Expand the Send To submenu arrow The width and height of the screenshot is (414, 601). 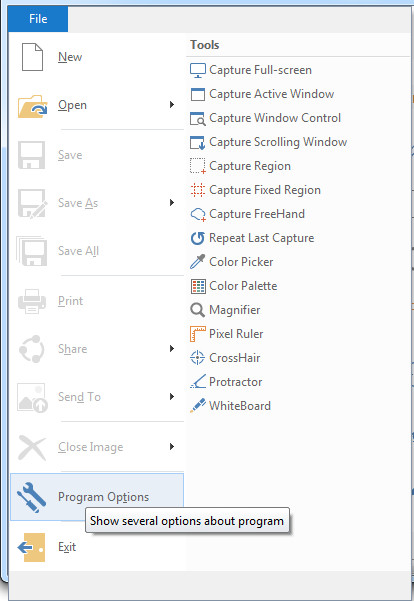click(x=172, y=396)
